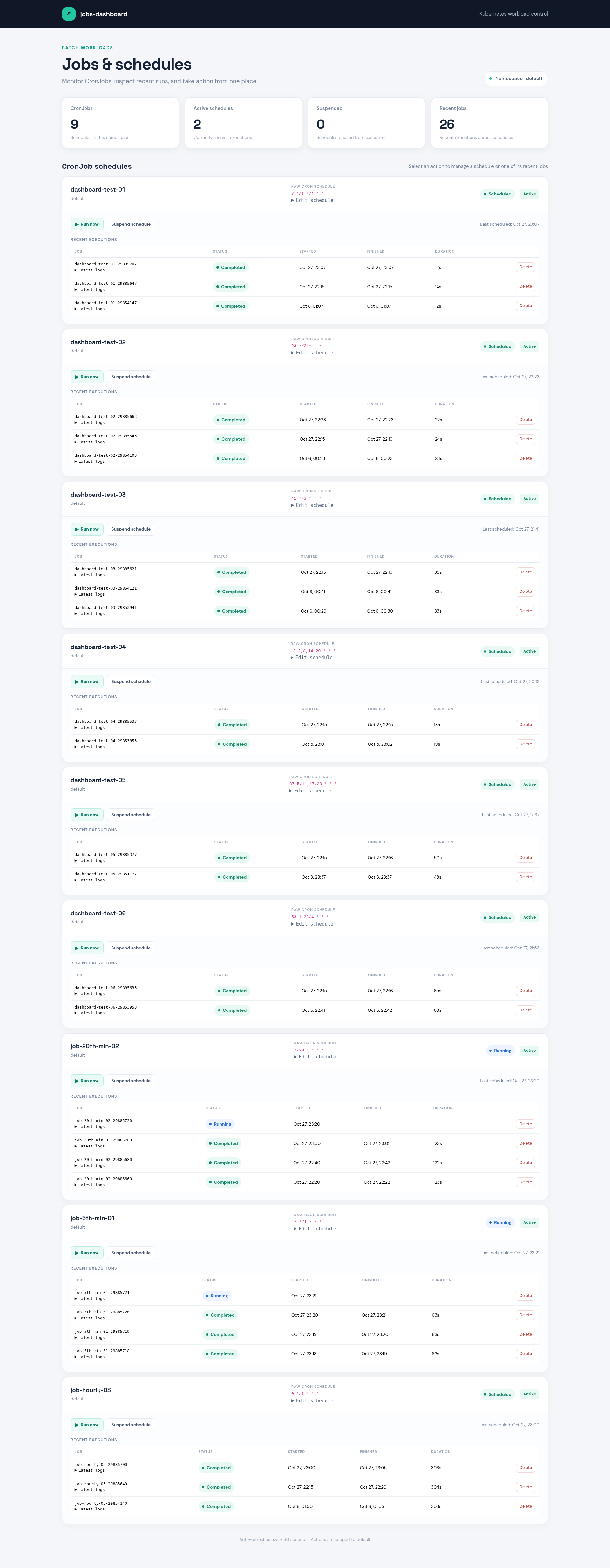Viewport: 610px width, 1568px height.
Task: Delete job dashboard-test-01-29885647
Action: click(525, 287)
